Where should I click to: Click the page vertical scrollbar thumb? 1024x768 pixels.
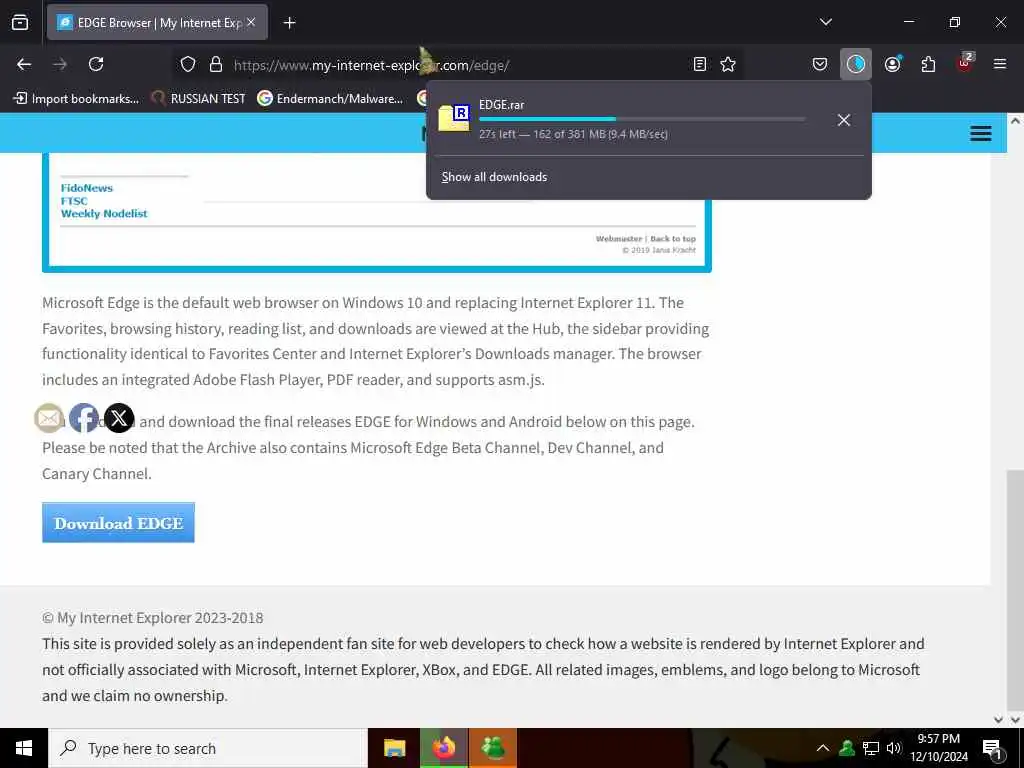click(1015, 588)
